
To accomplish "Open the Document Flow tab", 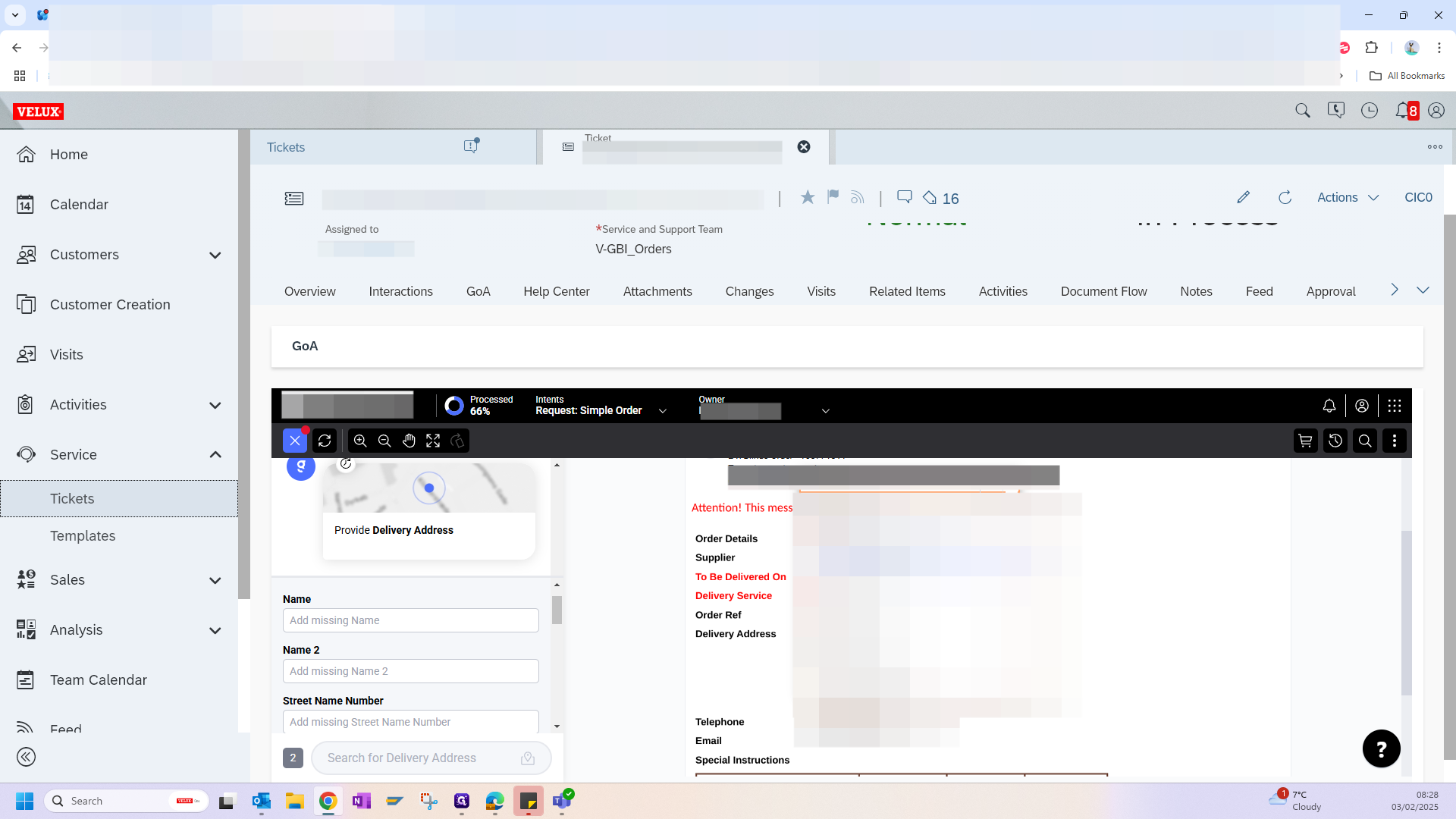I will pos(1104,291).
